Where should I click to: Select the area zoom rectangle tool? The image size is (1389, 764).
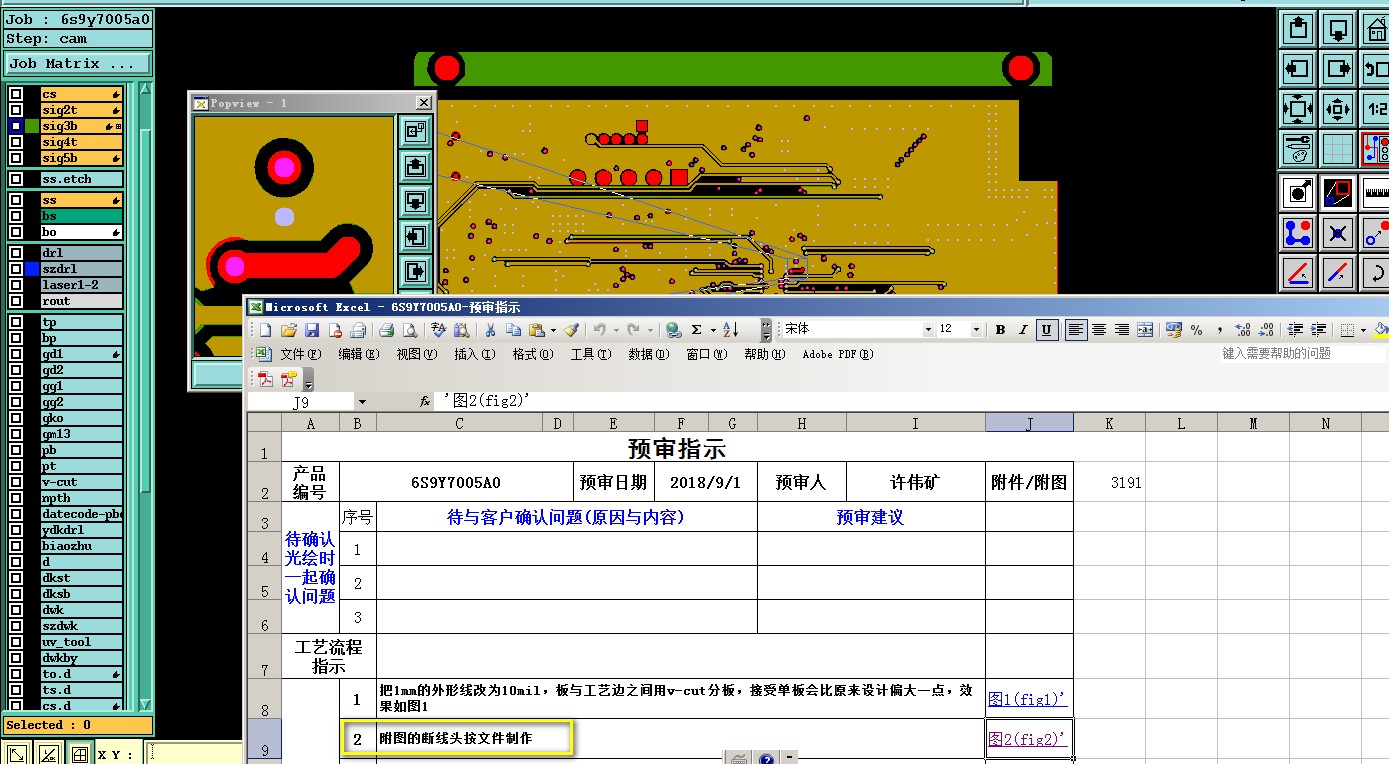[1338, 192]
